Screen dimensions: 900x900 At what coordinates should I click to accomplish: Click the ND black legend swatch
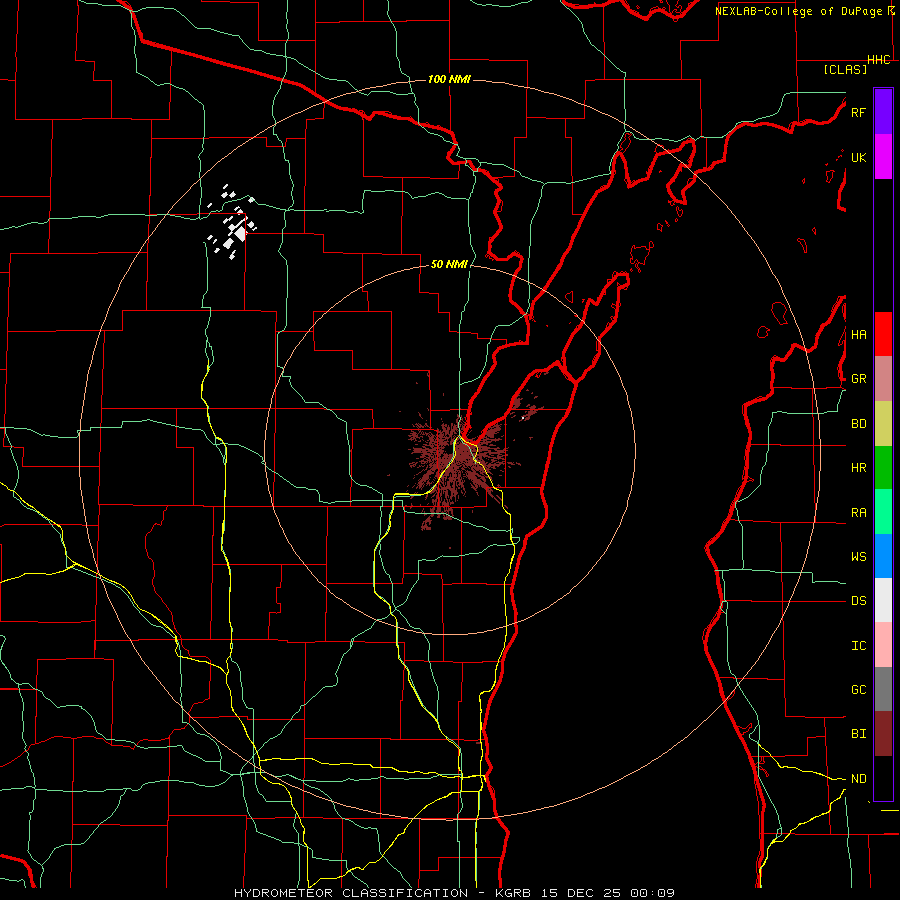tap(883, 778)
